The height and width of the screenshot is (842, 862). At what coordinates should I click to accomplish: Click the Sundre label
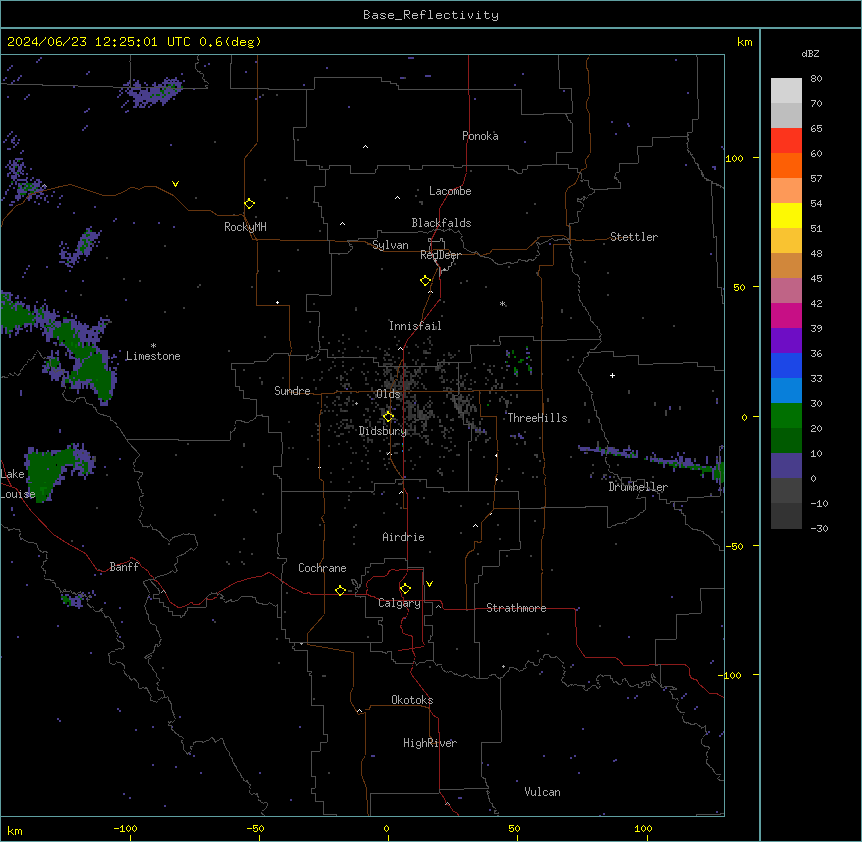(x=292, y=391)
